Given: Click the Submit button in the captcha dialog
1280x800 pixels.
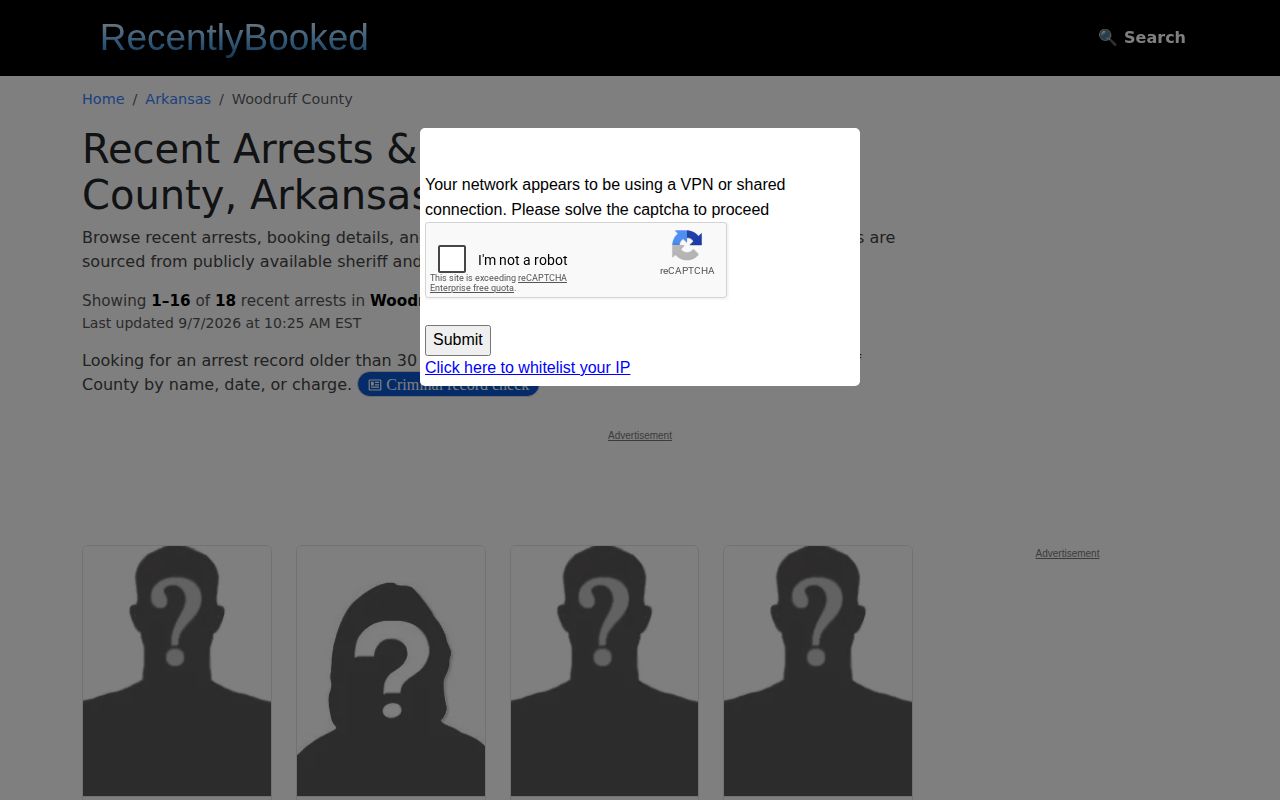Looking at the screenshot, I should 458,340.
